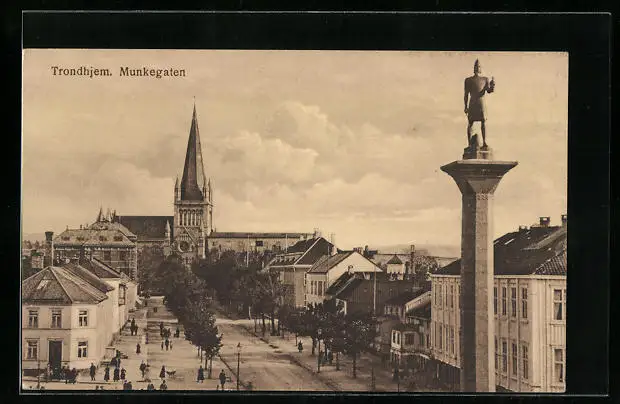Click the statue atop the column
Viewport: 620px width, 404px height.
click(478, 105)
